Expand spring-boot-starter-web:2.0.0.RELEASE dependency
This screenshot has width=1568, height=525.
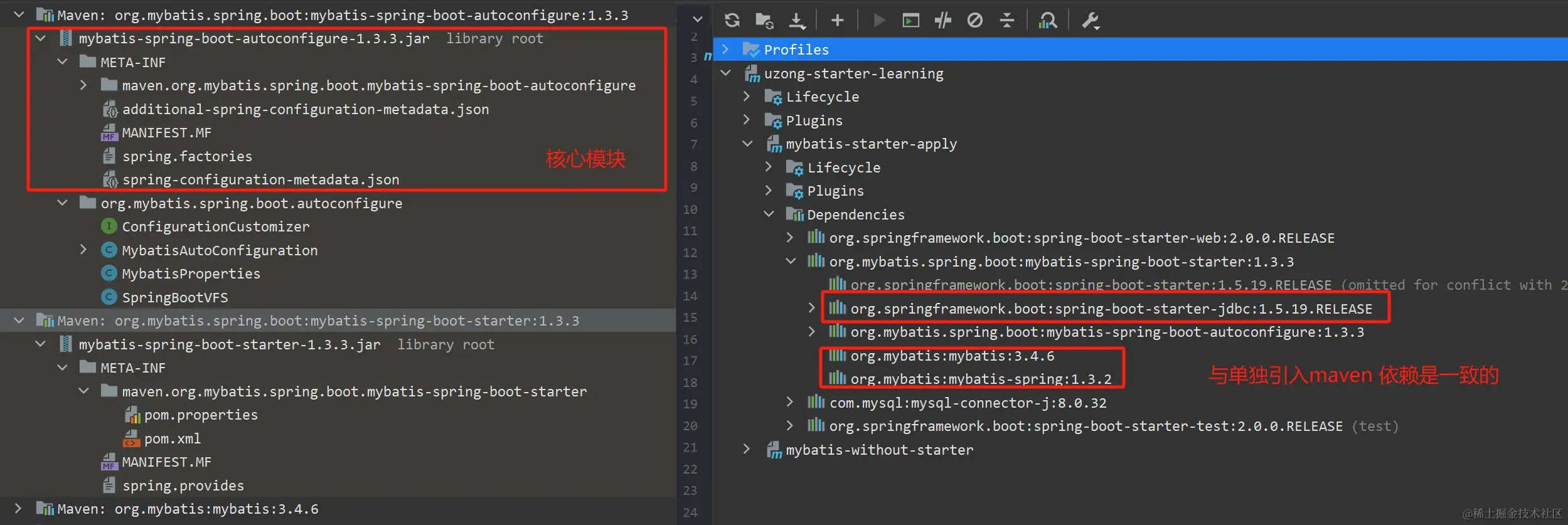pos(790,237)
